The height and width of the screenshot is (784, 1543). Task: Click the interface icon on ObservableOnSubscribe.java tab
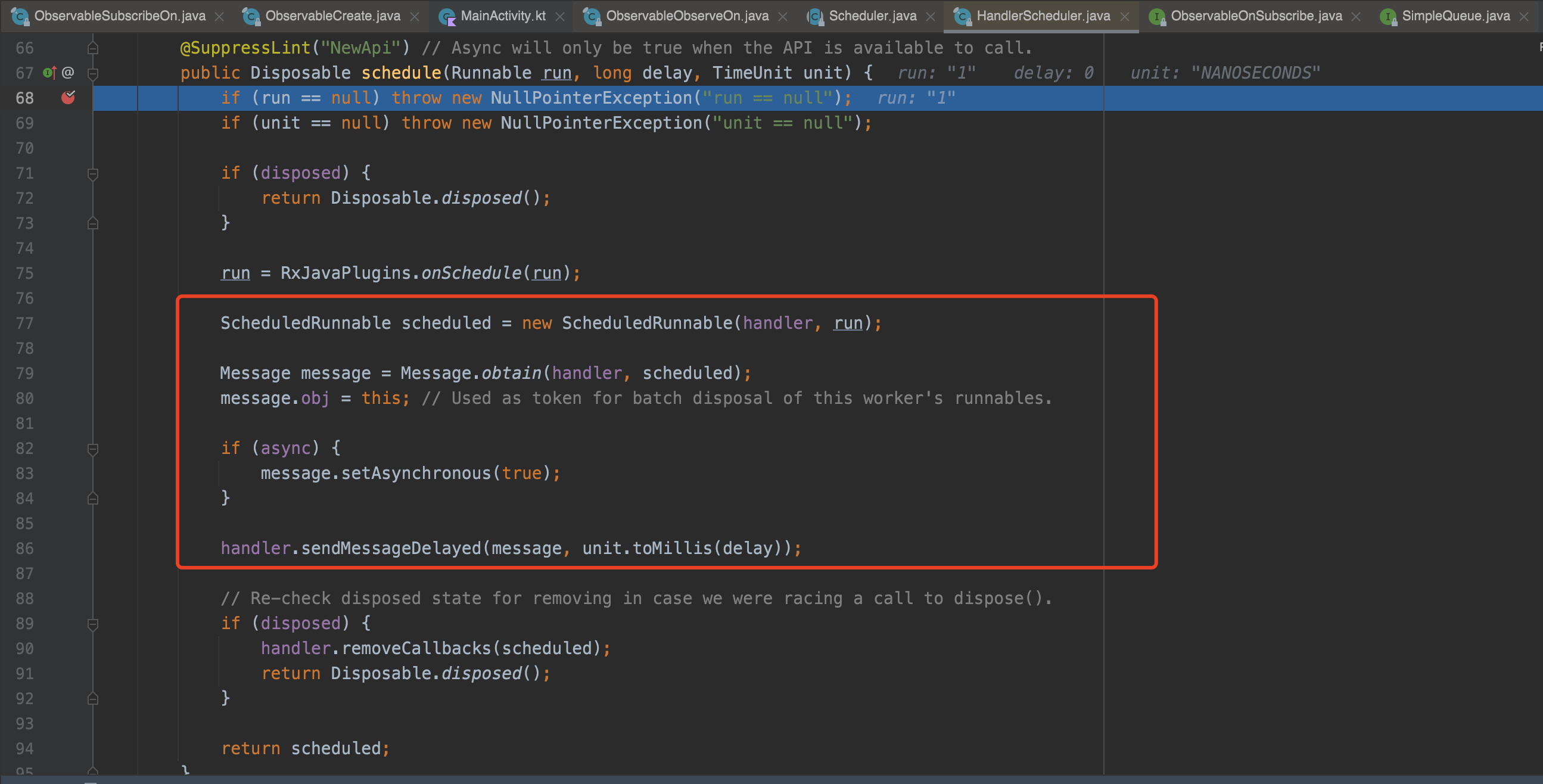pyautogui.click(x=1156, y=16)
